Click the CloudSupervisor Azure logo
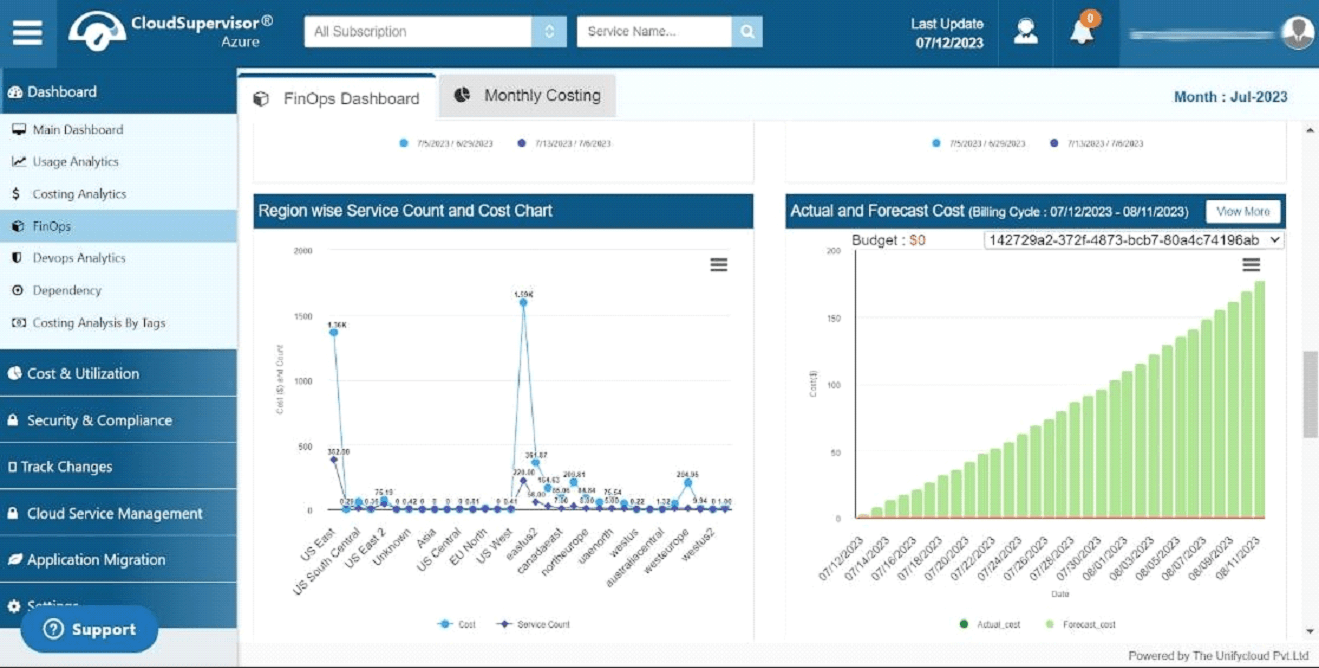The width and height of the screenshot is (1319, 668). pyautogui.click(x=171, y=31)
